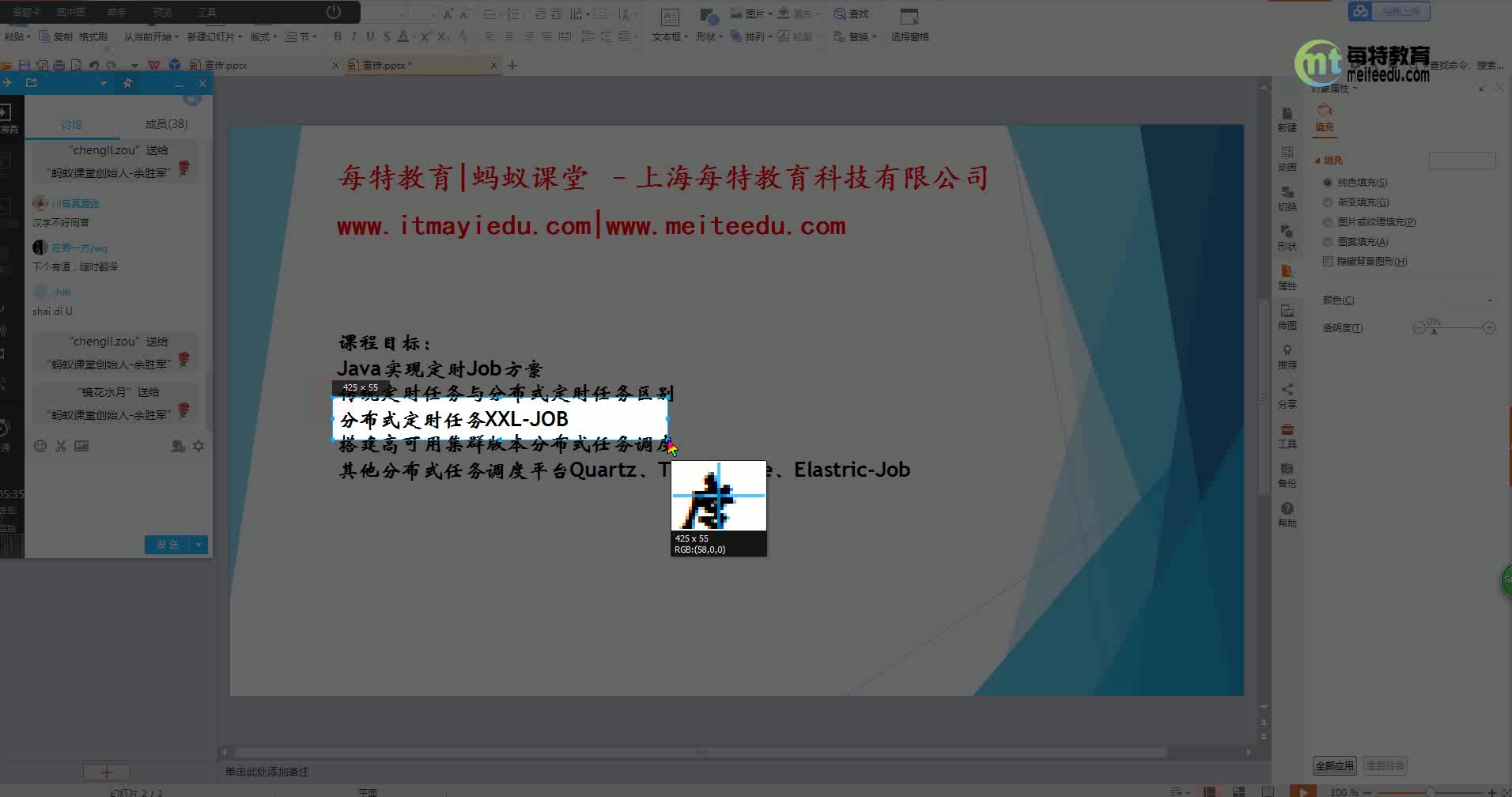Toggle underline formatting in ribbon
Image resolution: width=1512 pixels, height=797 pixels.
(x=370, y=36)
